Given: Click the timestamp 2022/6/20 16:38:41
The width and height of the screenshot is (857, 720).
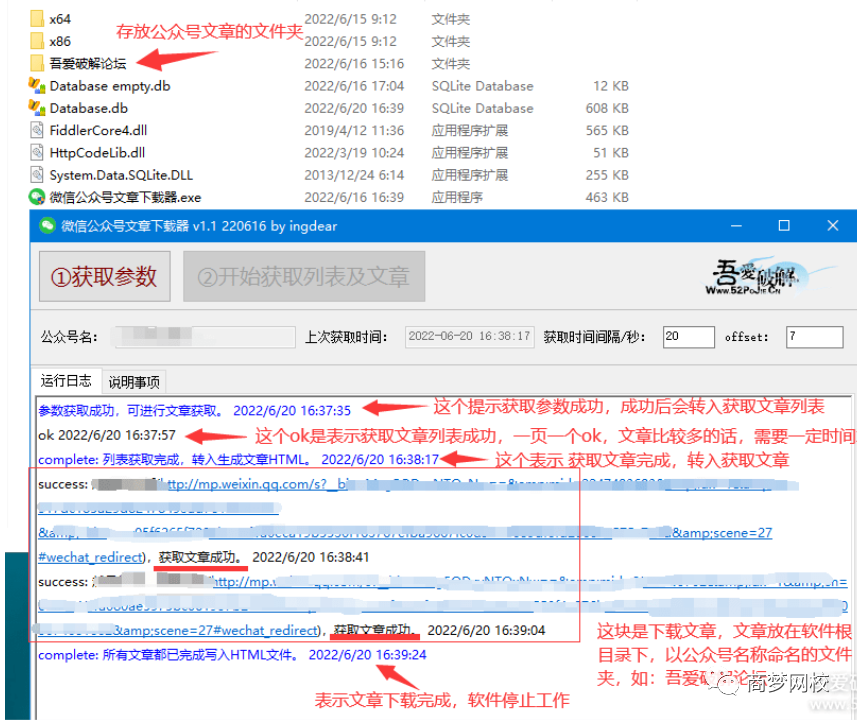Looking at the screenshot, I should coord(310,557).
